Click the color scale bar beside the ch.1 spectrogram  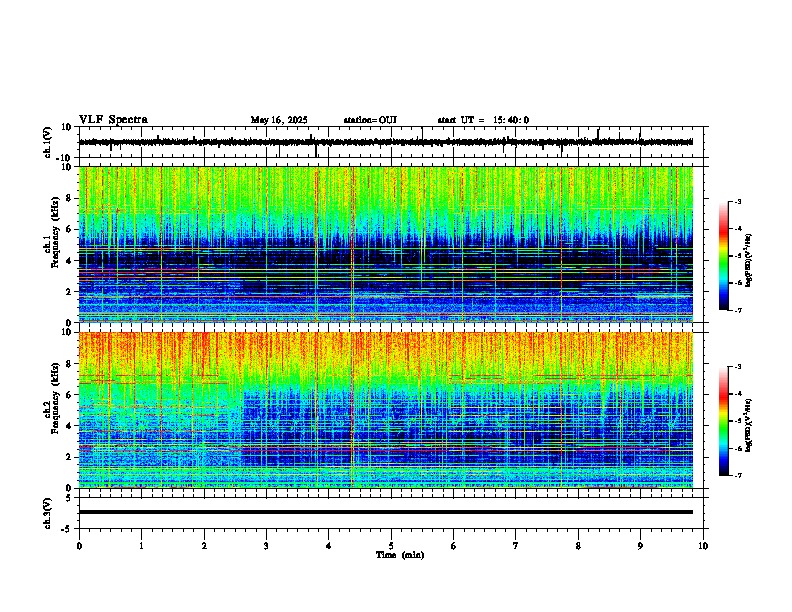tap(723, 256)
